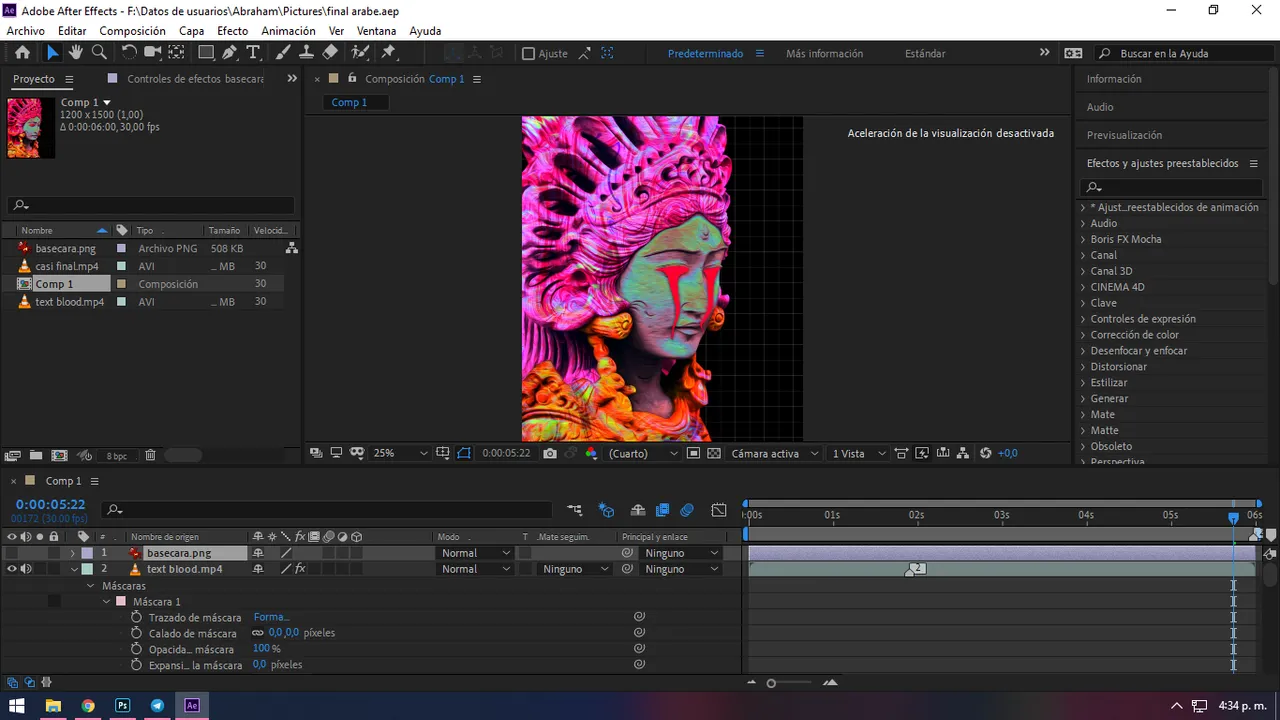Click the region of interest icon
1280x720 pixels.
click(693, 453)
